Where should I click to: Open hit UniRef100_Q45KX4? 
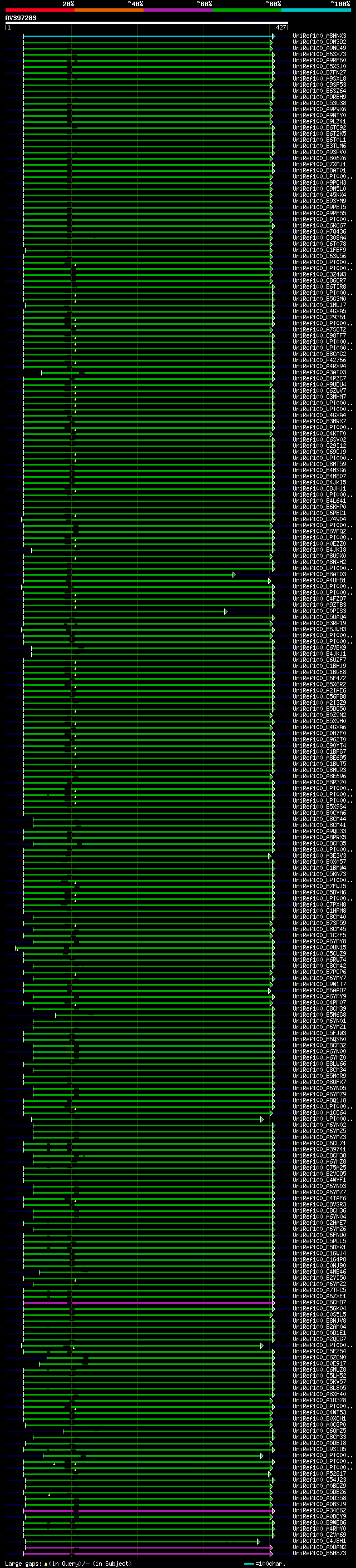tap(319, 195)
